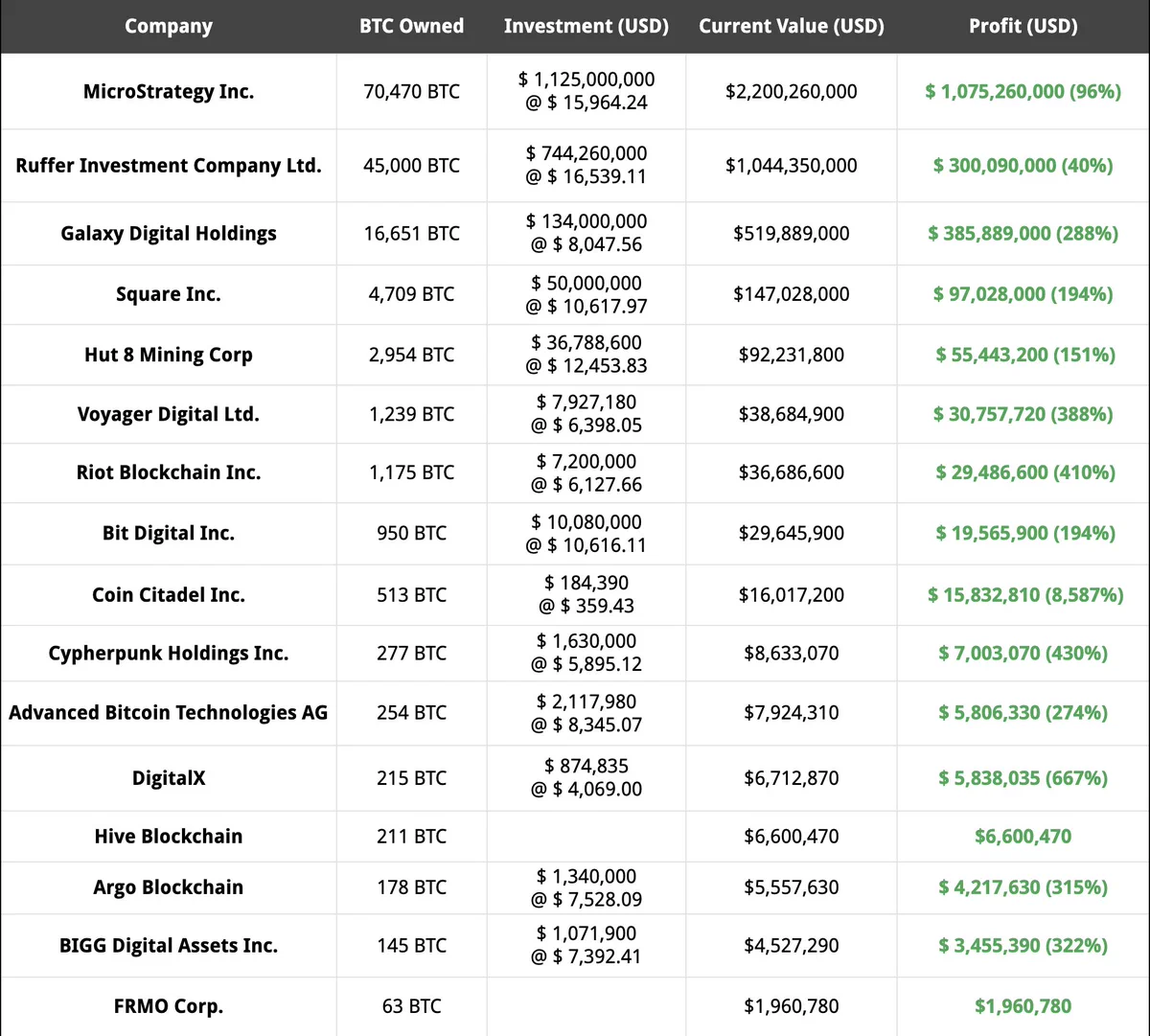Click the Square Inc. company name
Image resolution: width=1150 pixels, height=1036 pixels.
point(169,294)
